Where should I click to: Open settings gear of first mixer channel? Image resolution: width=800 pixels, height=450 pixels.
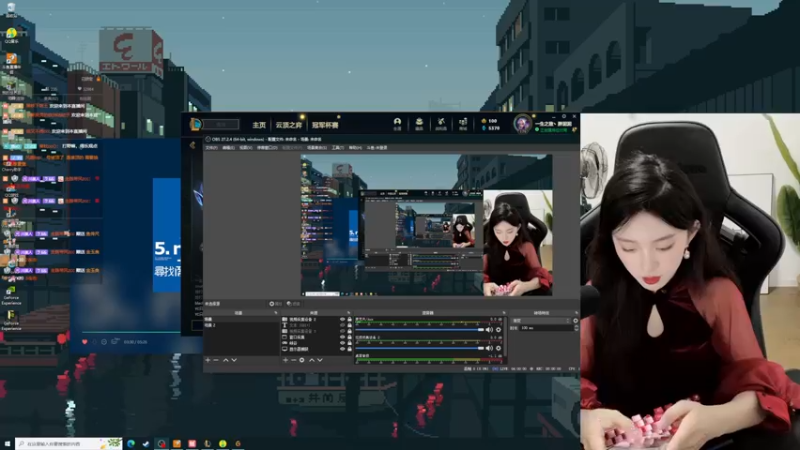click(498, 330)
